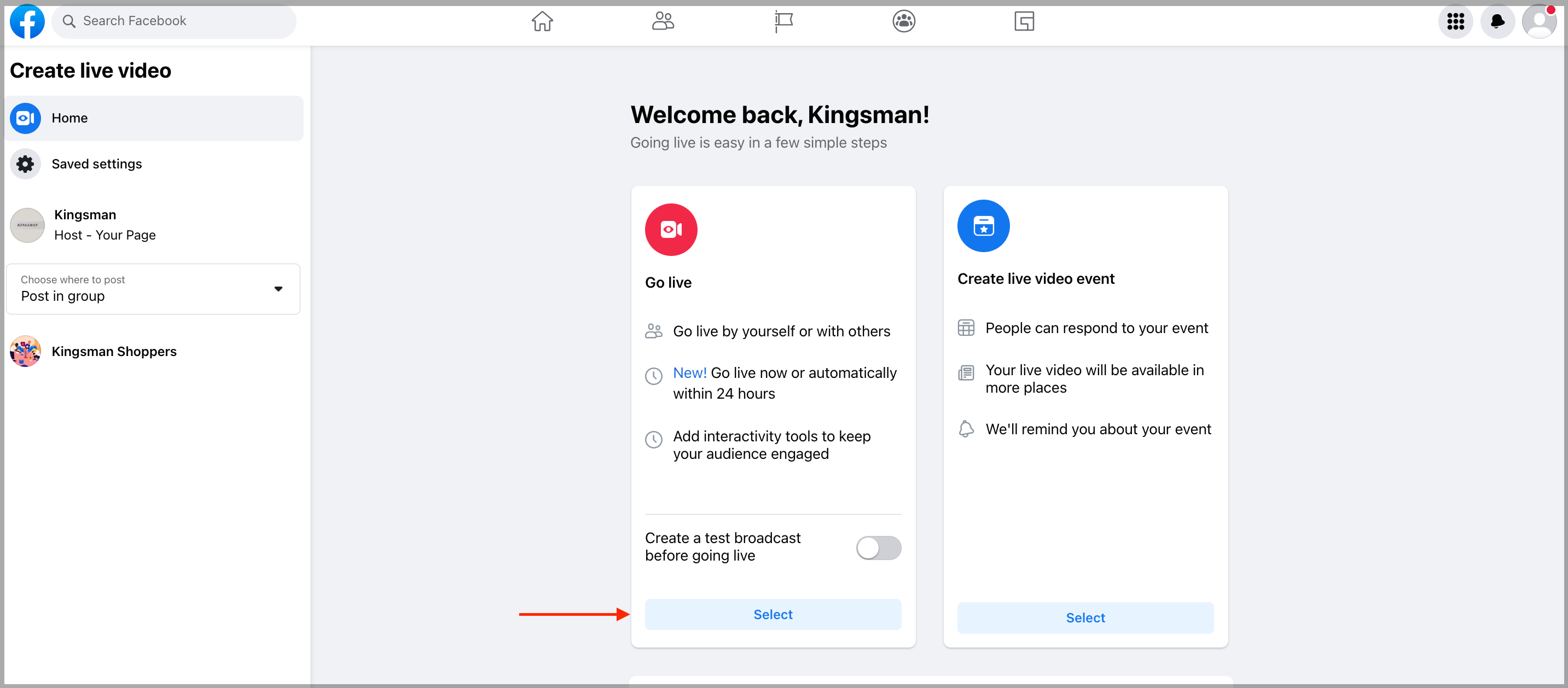
Task: Click the blue New! label text
Action: click(x=690, y=373)
